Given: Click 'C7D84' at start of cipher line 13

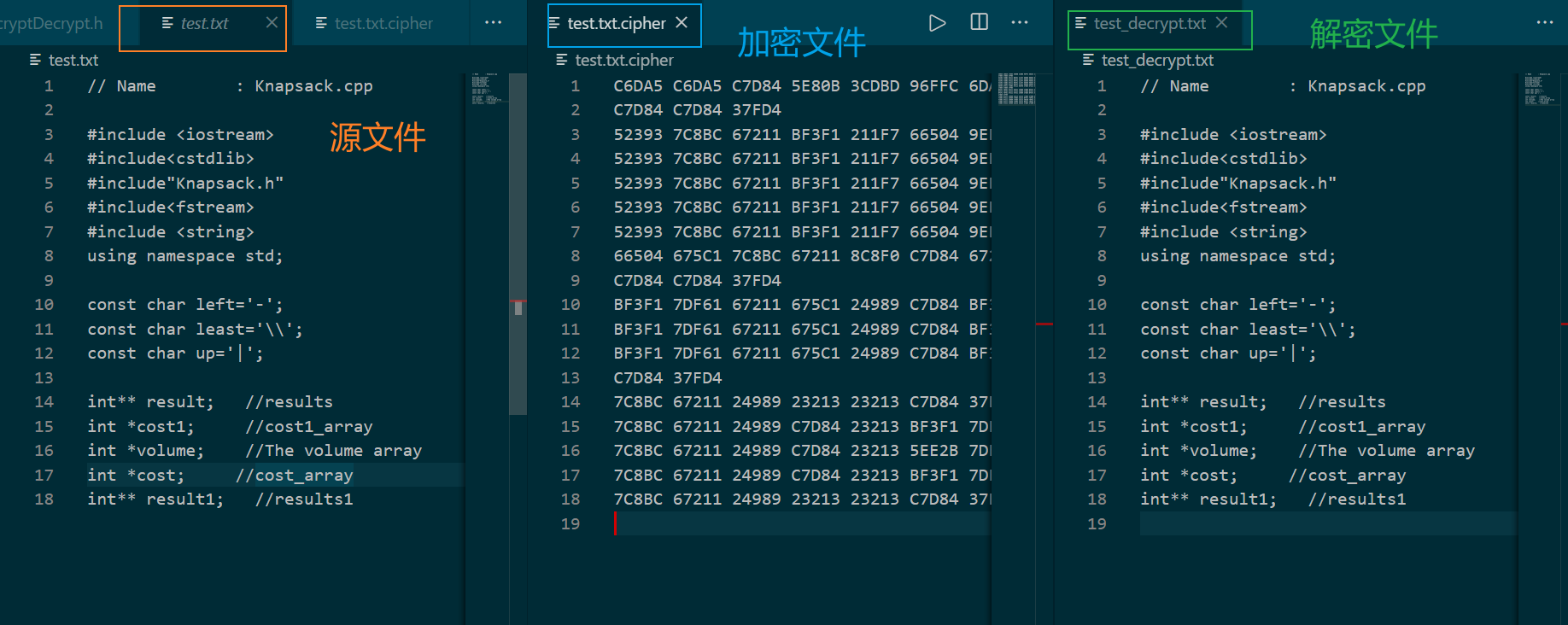Looking at the screenshot, I should pos(638,378).
